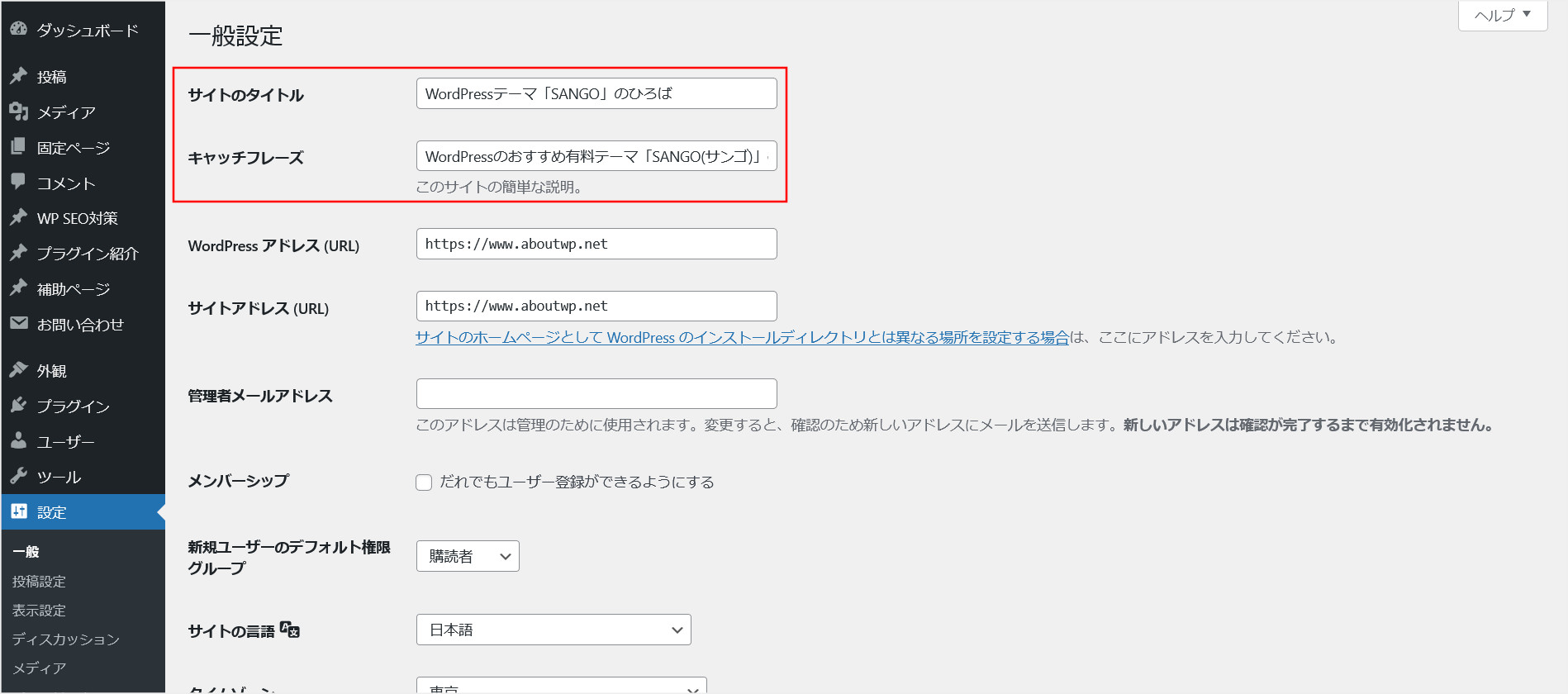Open 投稿設定 settings submenu
The width and height of the screenshot is (1568, 694).
tap(39, 582)
